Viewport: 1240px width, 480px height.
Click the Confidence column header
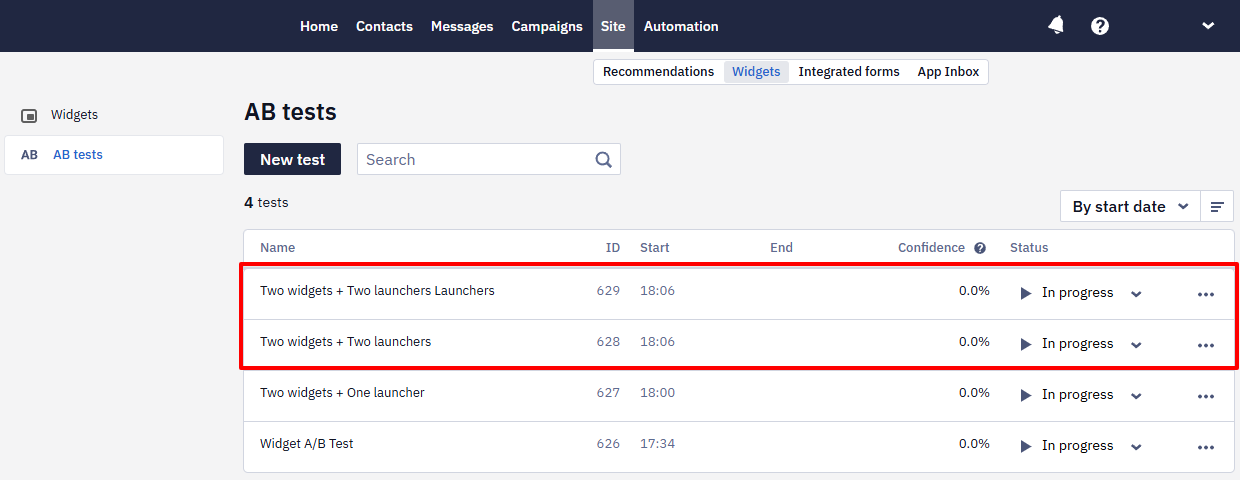(931, 248)
